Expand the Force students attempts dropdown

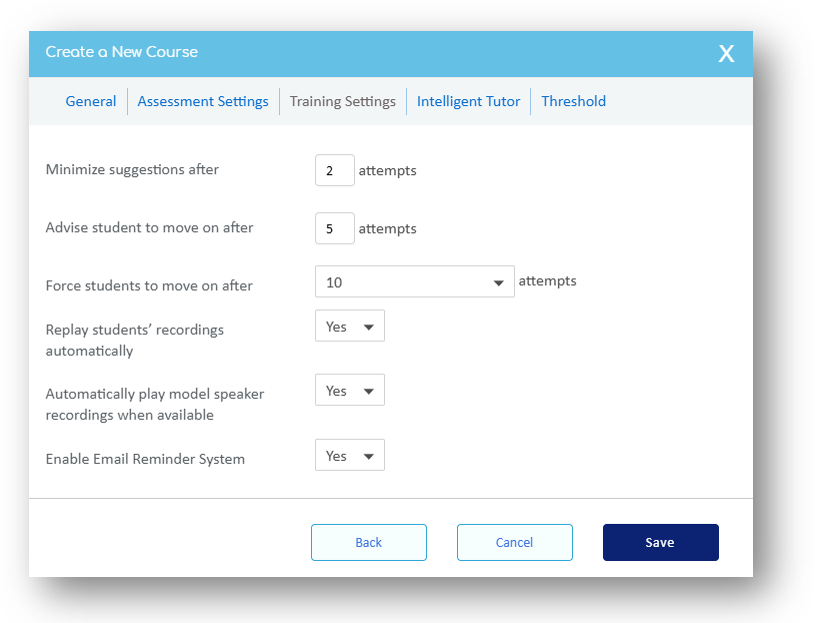(x=414, y=282)
